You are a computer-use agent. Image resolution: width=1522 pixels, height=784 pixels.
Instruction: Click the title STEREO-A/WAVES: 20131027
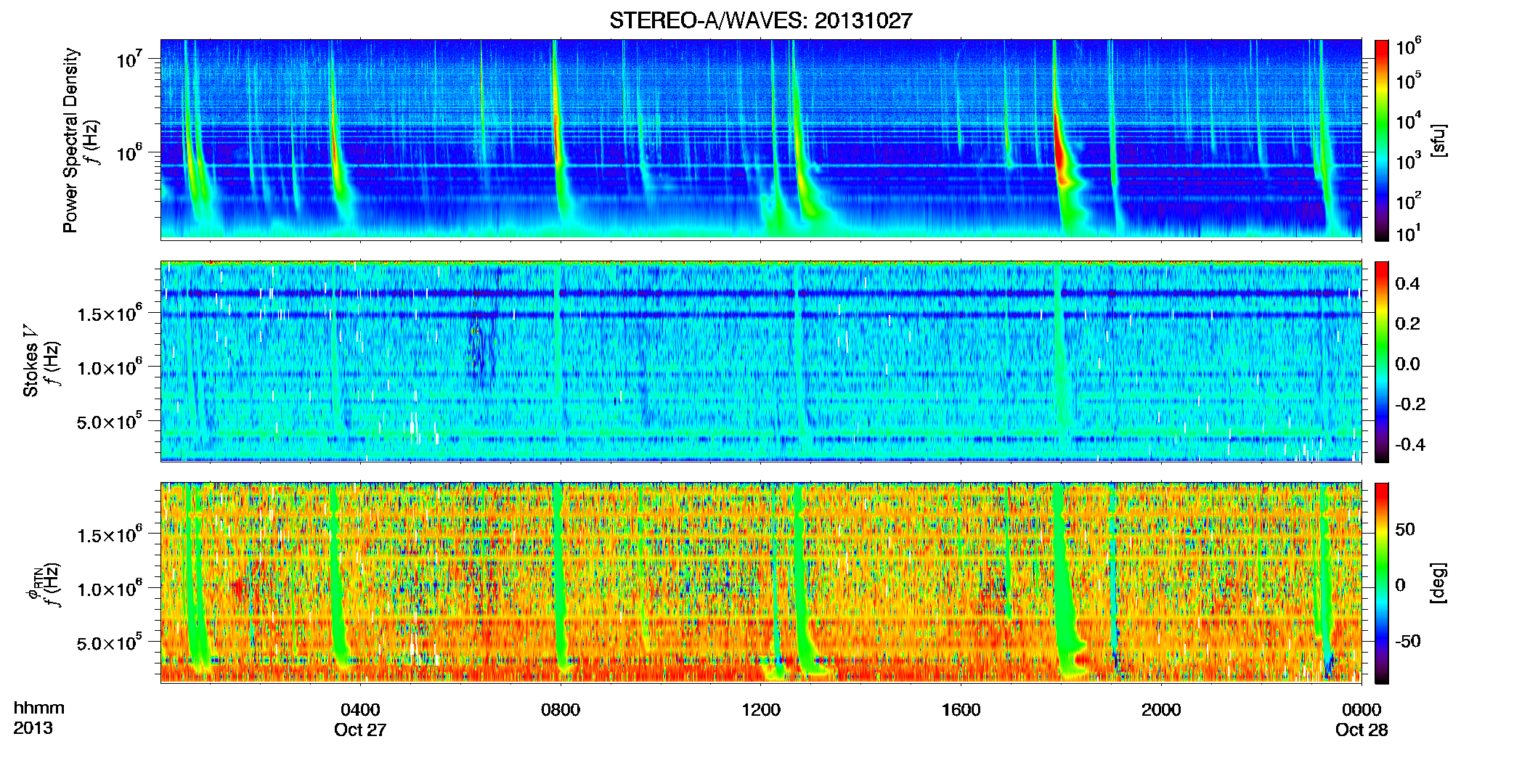click(x=760, y=20)
